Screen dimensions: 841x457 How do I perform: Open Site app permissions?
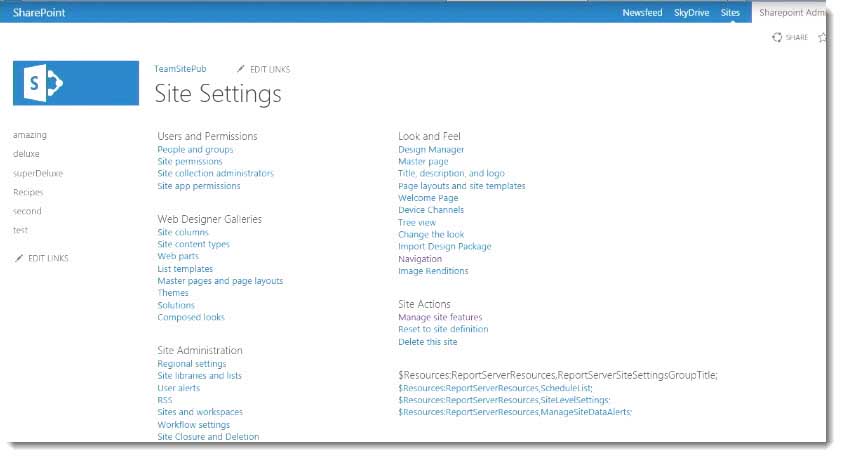coord(199,186)
